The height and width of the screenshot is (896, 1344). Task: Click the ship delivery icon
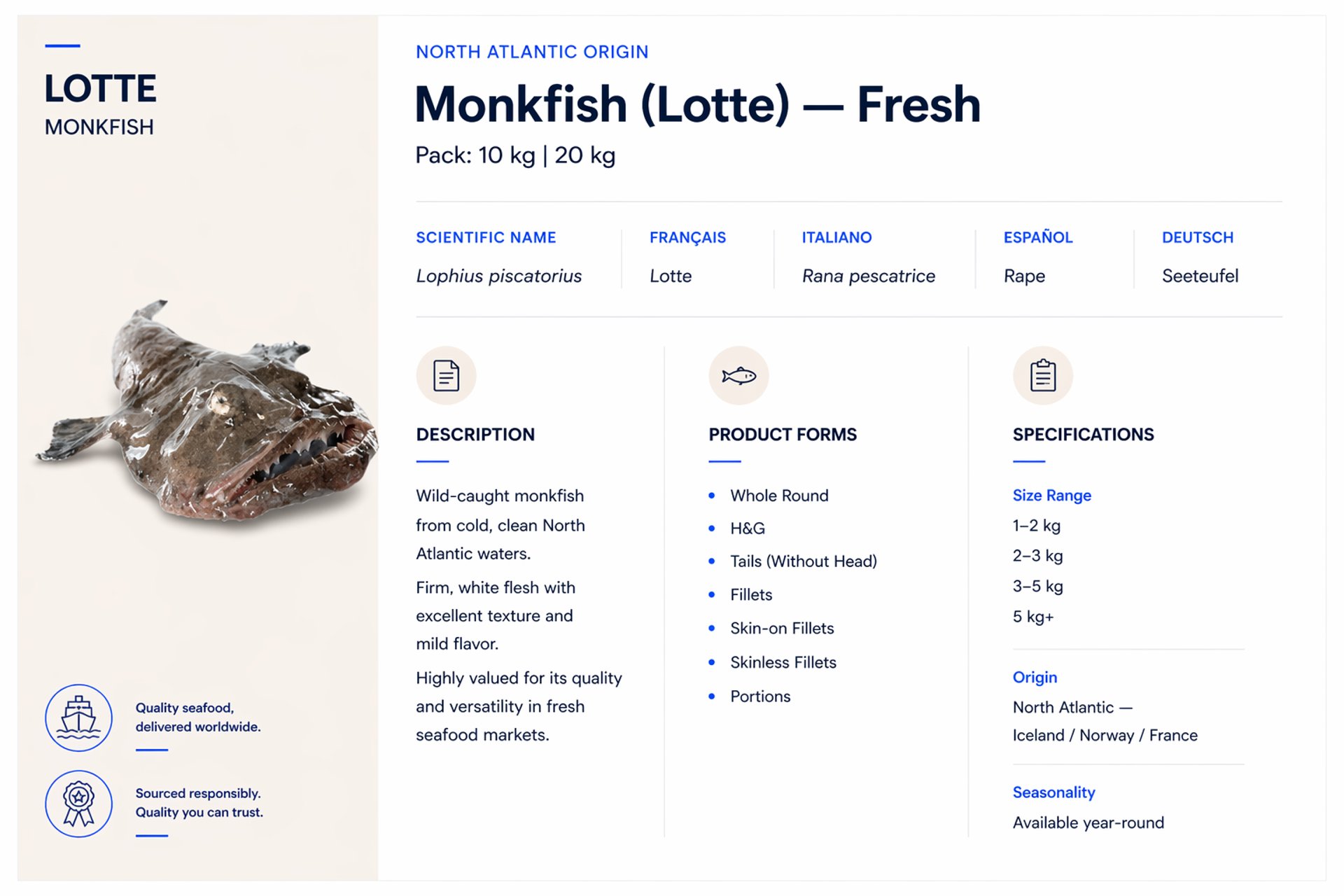[79, 717]
